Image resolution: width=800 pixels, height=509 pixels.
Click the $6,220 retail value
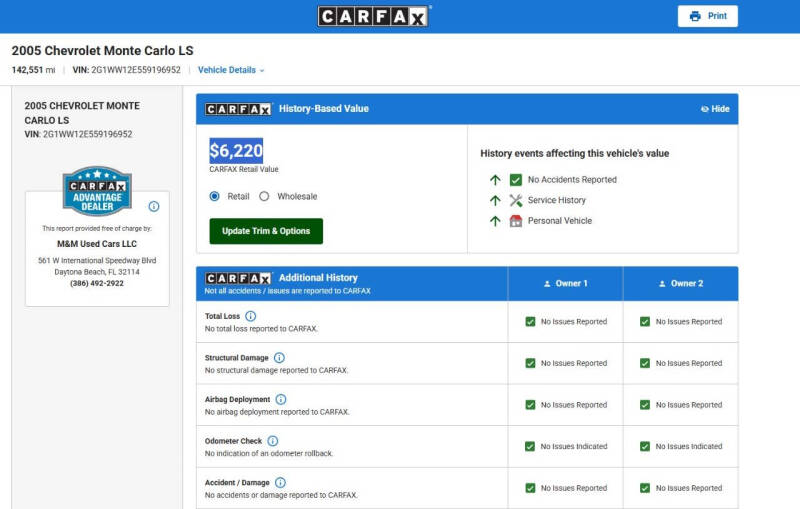(236, 150)
